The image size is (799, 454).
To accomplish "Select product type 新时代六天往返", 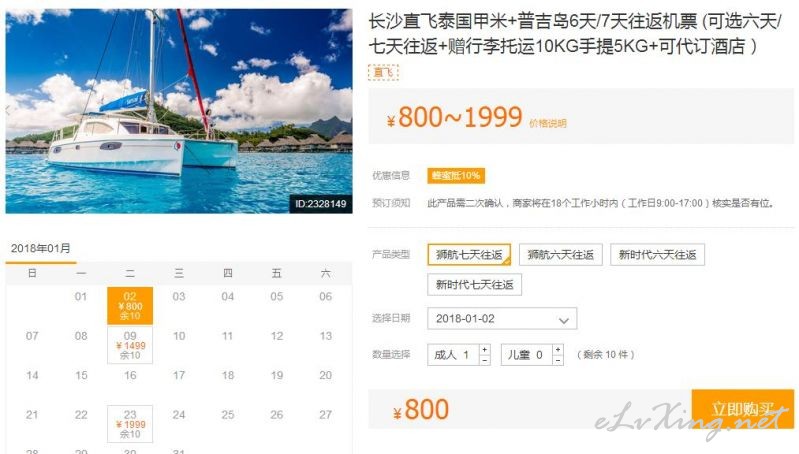I will tap(657, 255).
